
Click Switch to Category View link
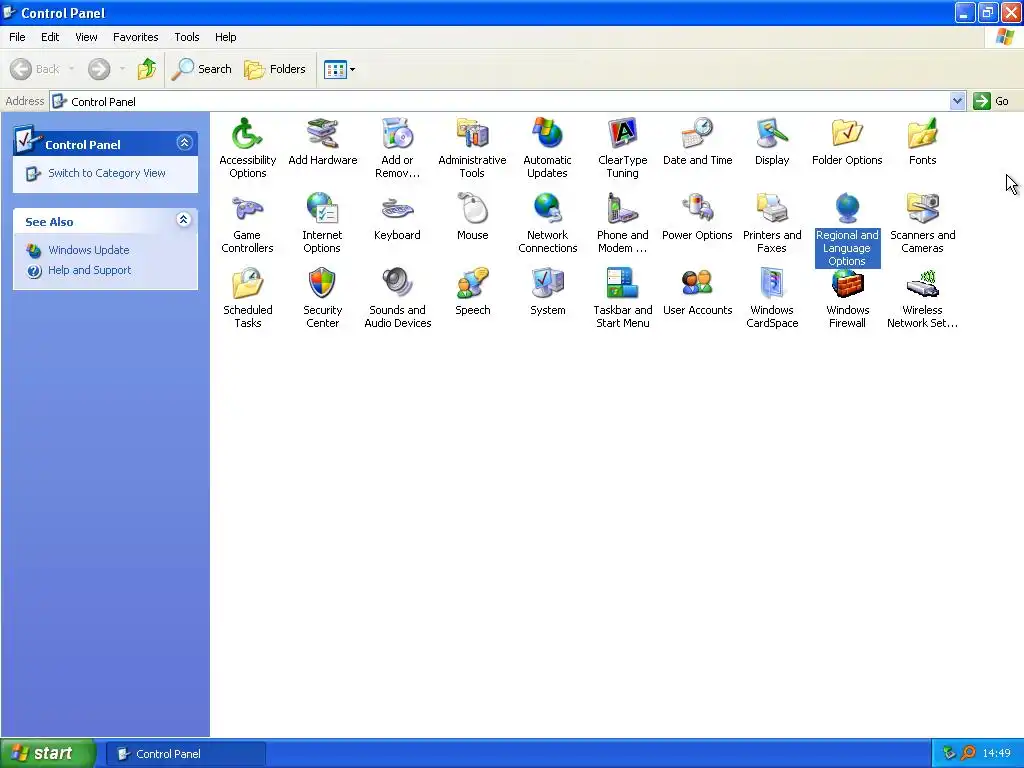pyautogui.click(x=106, y=173)
